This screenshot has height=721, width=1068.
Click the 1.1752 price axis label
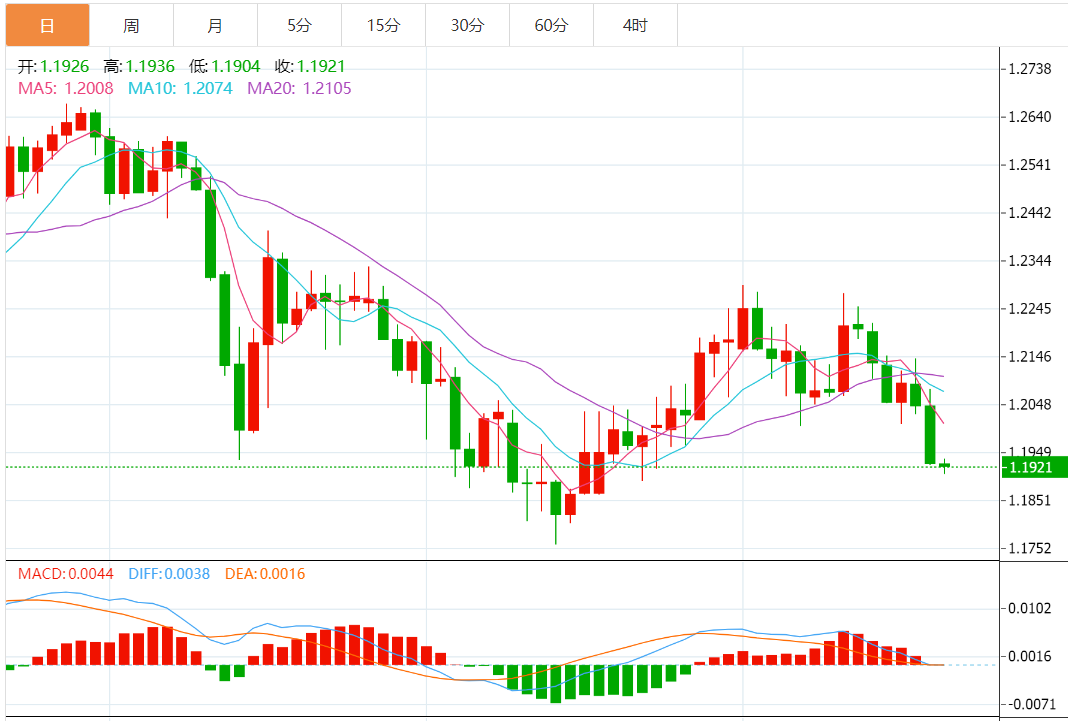point(1030,548)
